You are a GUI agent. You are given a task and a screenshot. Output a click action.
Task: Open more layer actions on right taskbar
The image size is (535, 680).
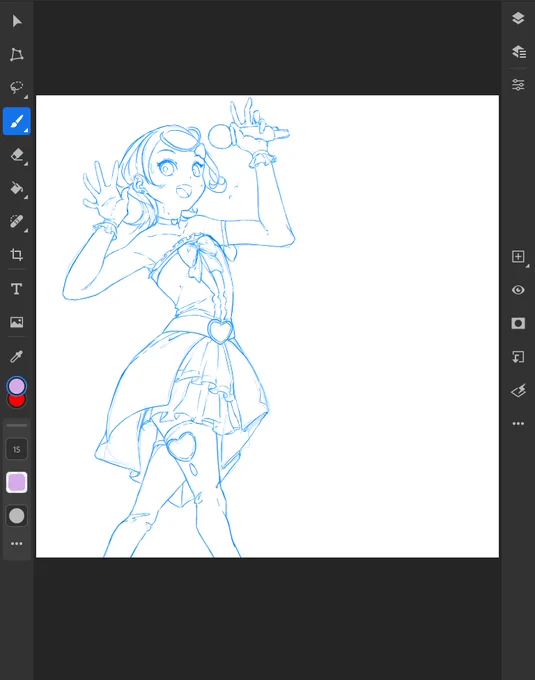click(x=518, y=423)
